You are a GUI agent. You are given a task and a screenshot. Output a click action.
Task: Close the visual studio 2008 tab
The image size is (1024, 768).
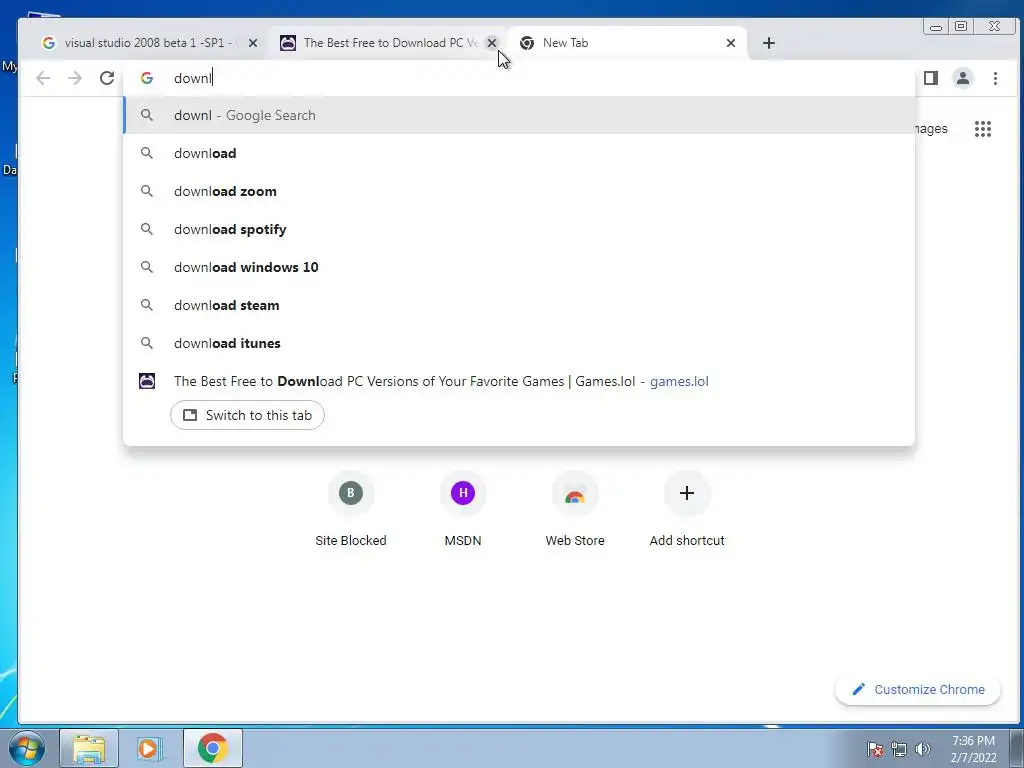253,43
